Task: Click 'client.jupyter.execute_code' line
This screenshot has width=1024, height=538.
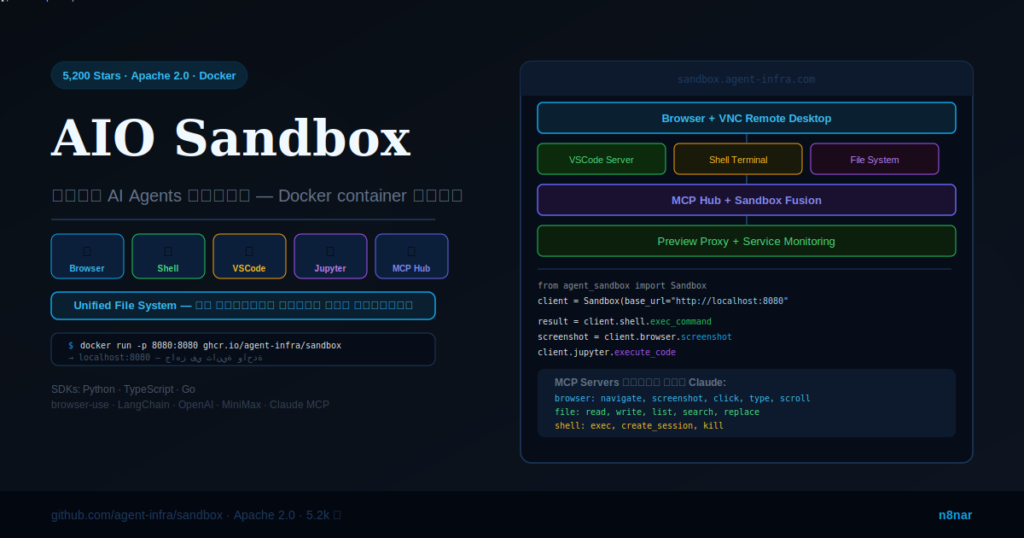Action: [607, 353]
